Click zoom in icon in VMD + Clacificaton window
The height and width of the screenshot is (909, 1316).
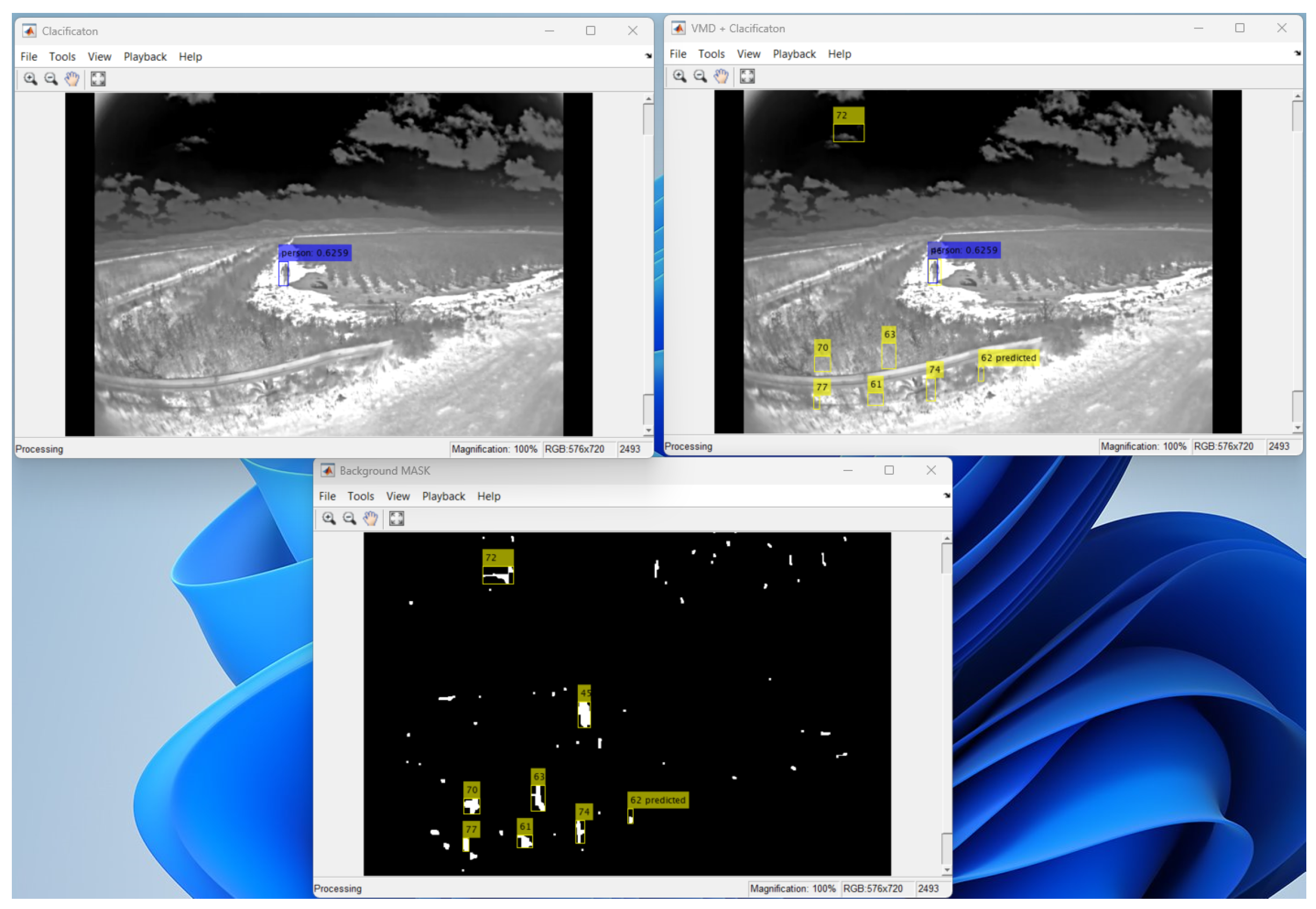coord(680,76)
